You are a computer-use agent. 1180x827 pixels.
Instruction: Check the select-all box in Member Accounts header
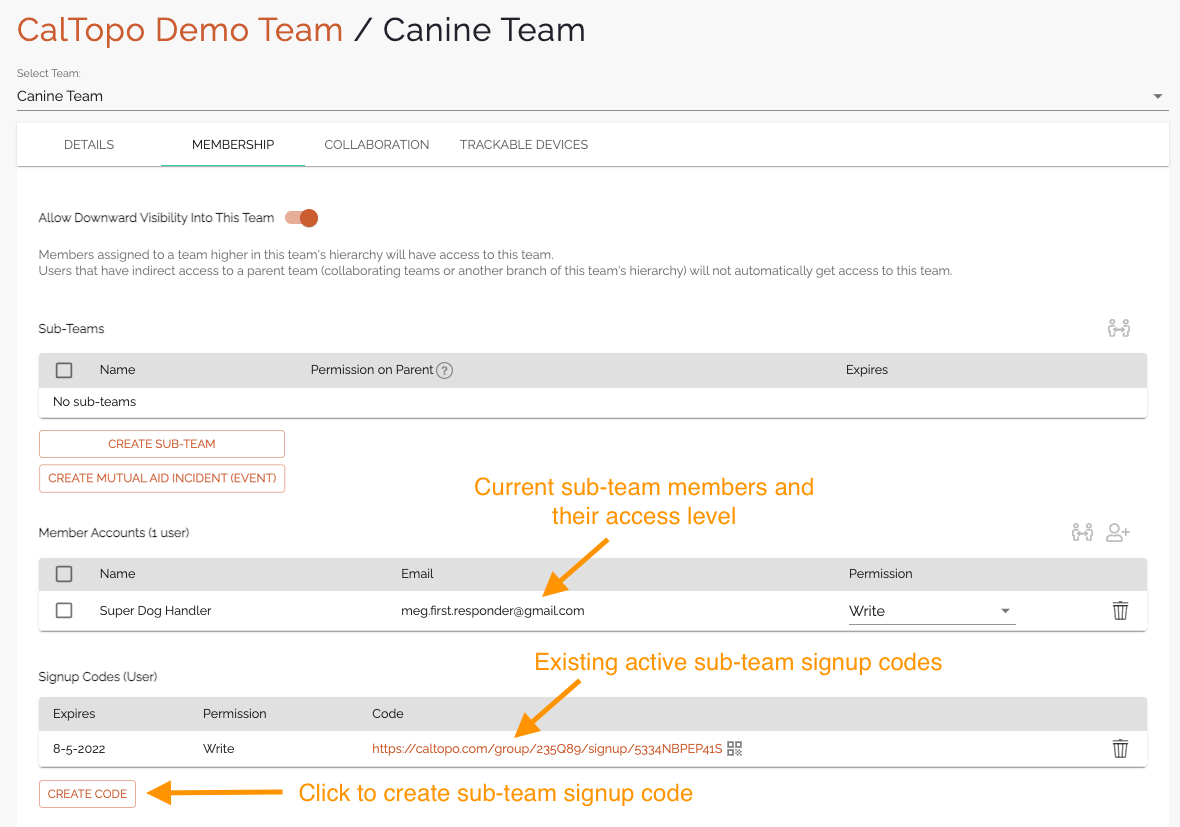click(64, 574)
